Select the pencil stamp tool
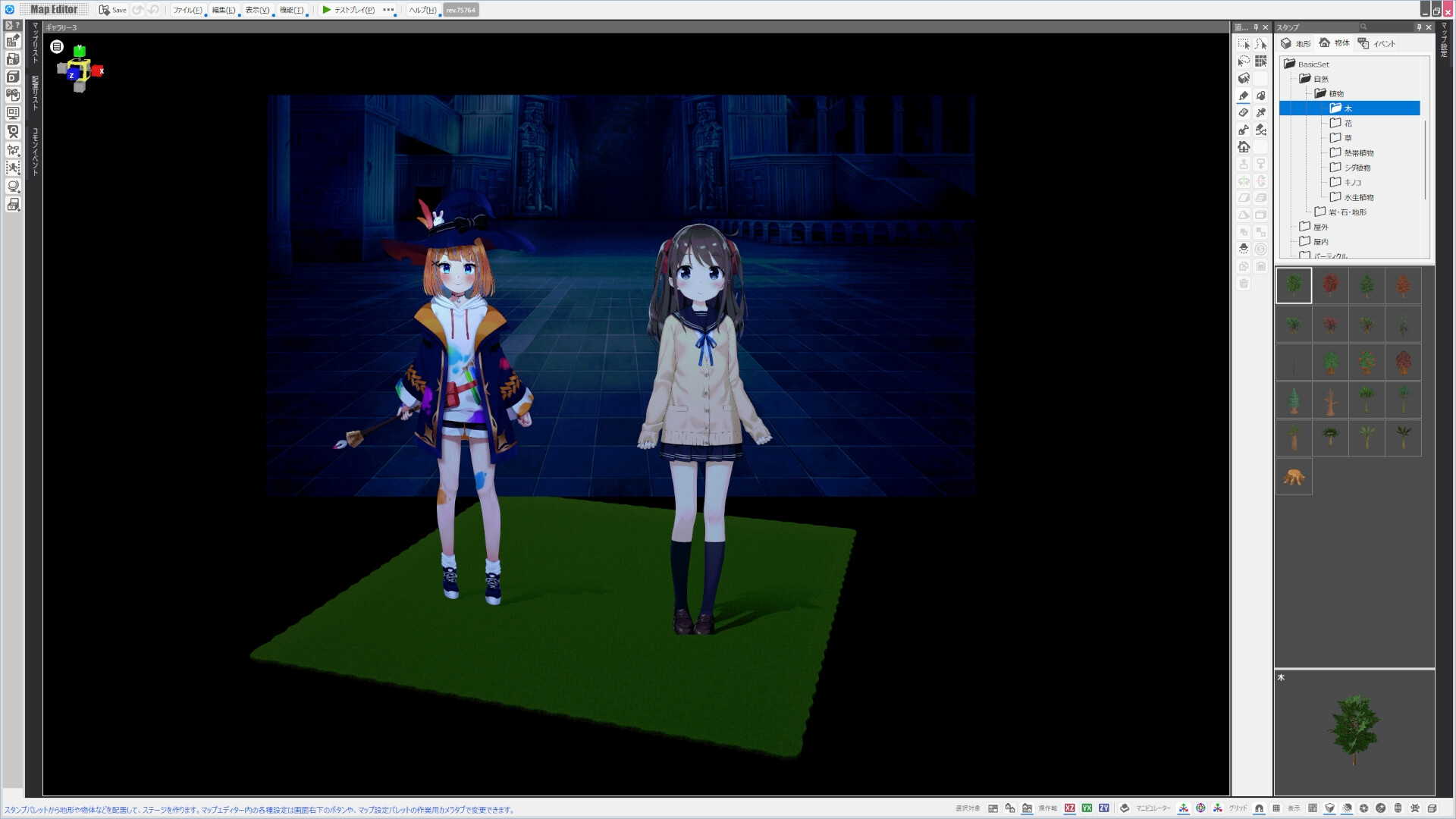This screenshot has height=819, width=1456. coord(1243,96)
